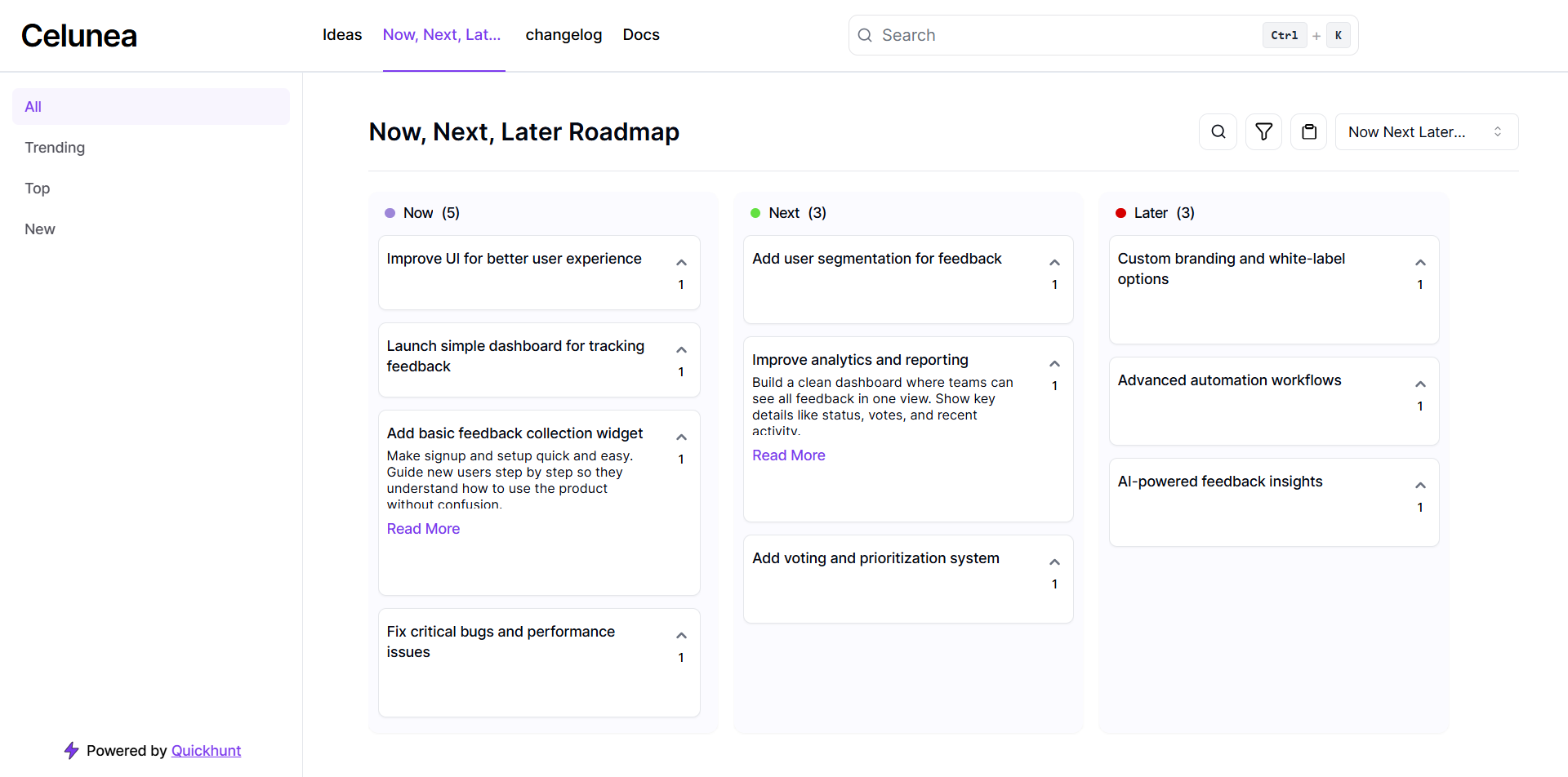1568x777 pixels.
Task: Click the clipboard icon button
Action: coord(1309,131)
